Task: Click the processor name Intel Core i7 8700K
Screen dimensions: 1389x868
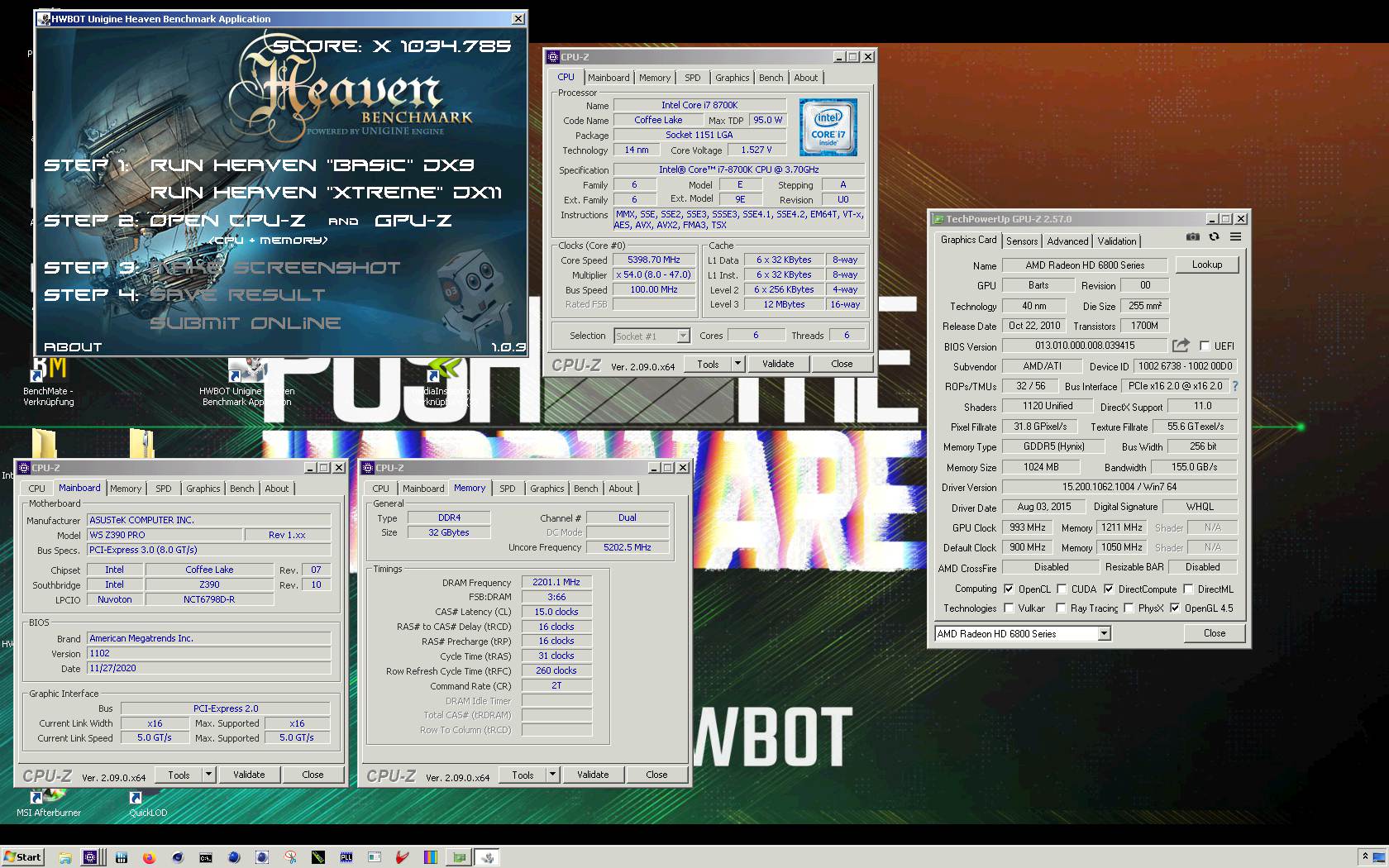Action: click(699, 105)
